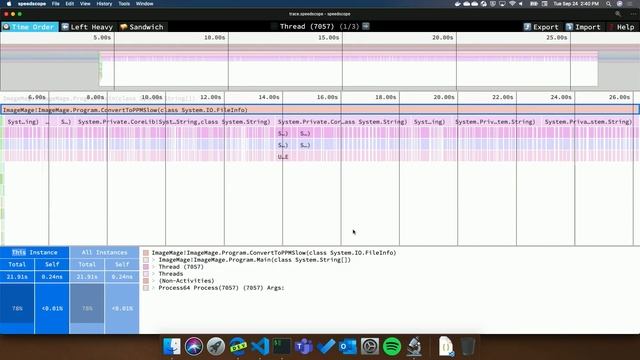Open JSON file icon in dock

coord(446,347)
